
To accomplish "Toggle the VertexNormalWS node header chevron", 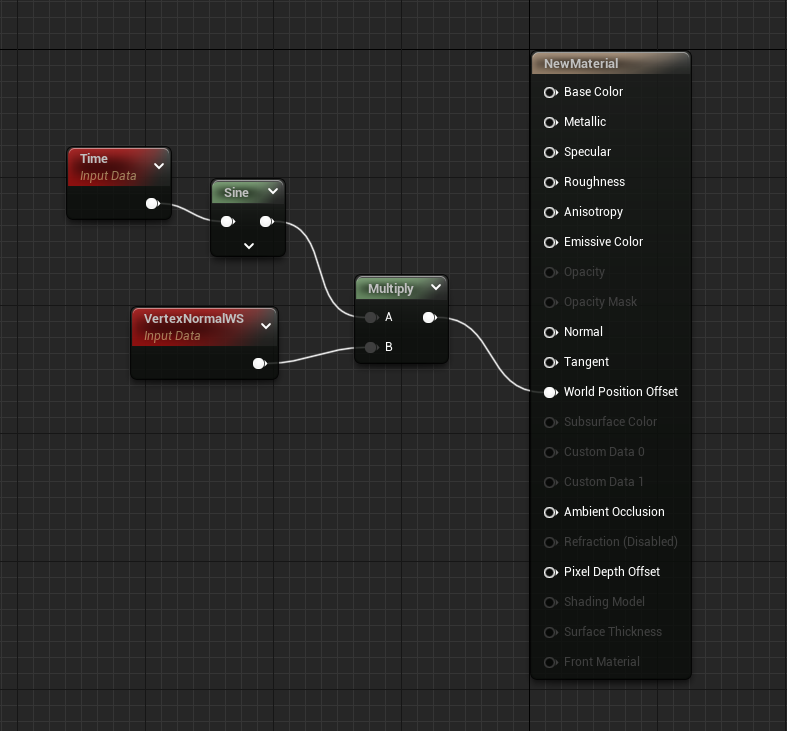I will [x=265, y=326].
